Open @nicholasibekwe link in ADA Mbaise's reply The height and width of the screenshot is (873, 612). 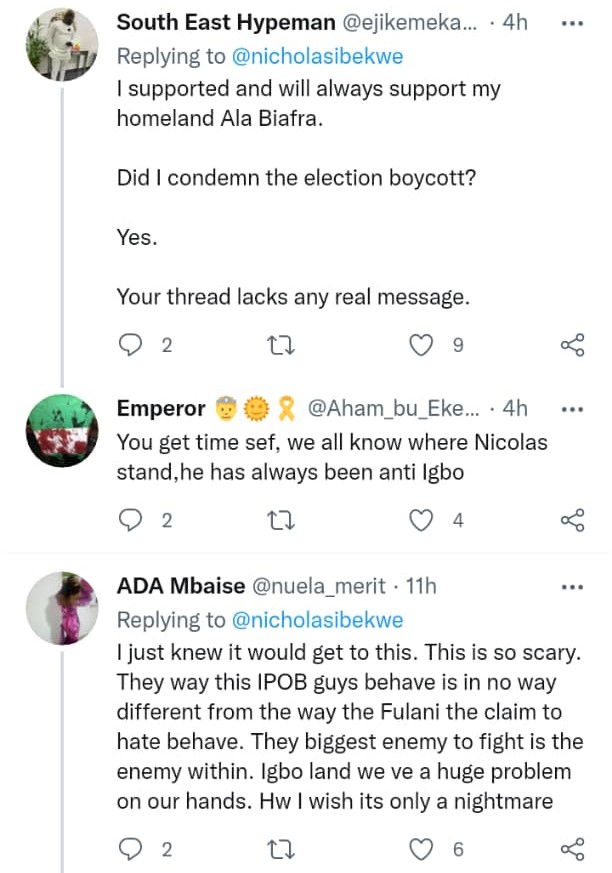click(x=317, y=621)
